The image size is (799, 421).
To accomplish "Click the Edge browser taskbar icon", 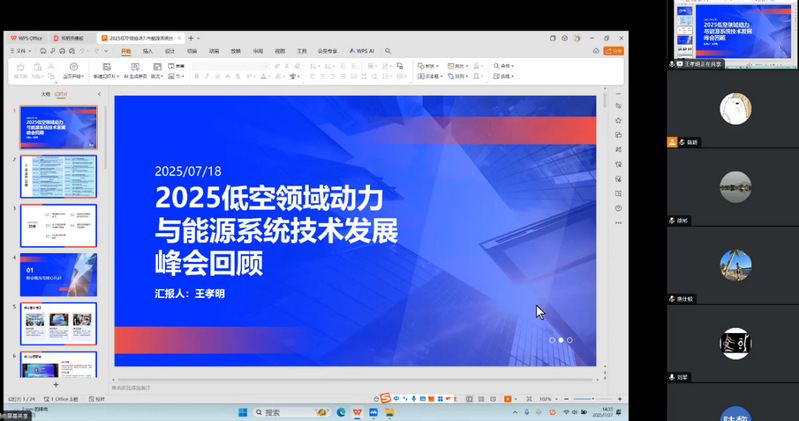I will [x=341, y=412].
